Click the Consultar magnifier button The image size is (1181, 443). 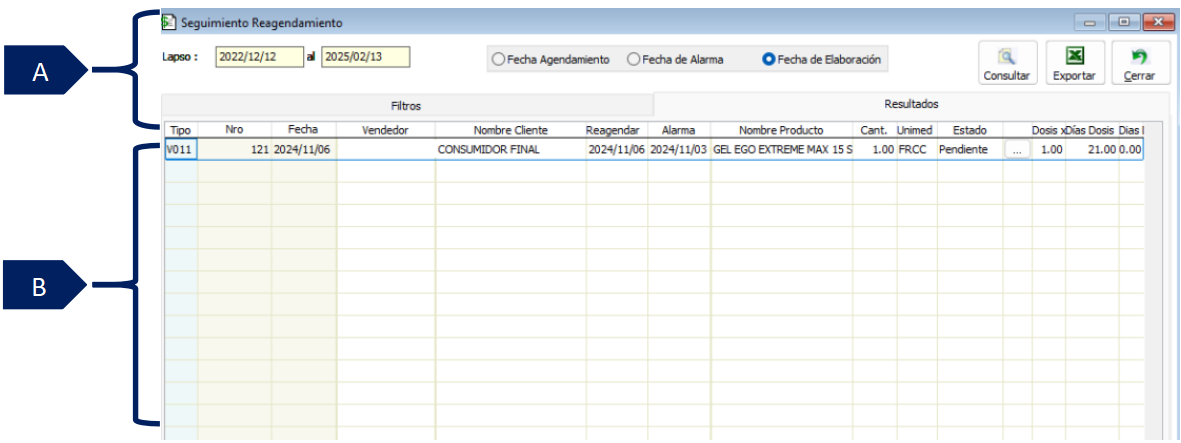tap(1007, 63)
